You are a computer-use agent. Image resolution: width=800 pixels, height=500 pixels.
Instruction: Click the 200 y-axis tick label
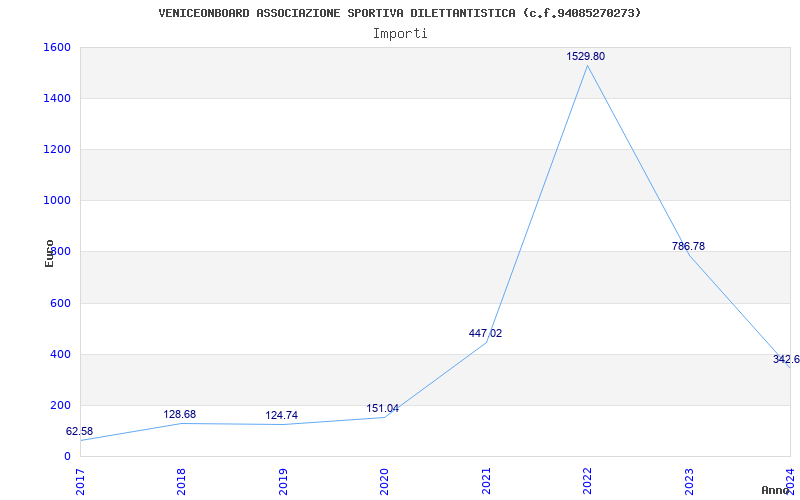coord(60,406)
